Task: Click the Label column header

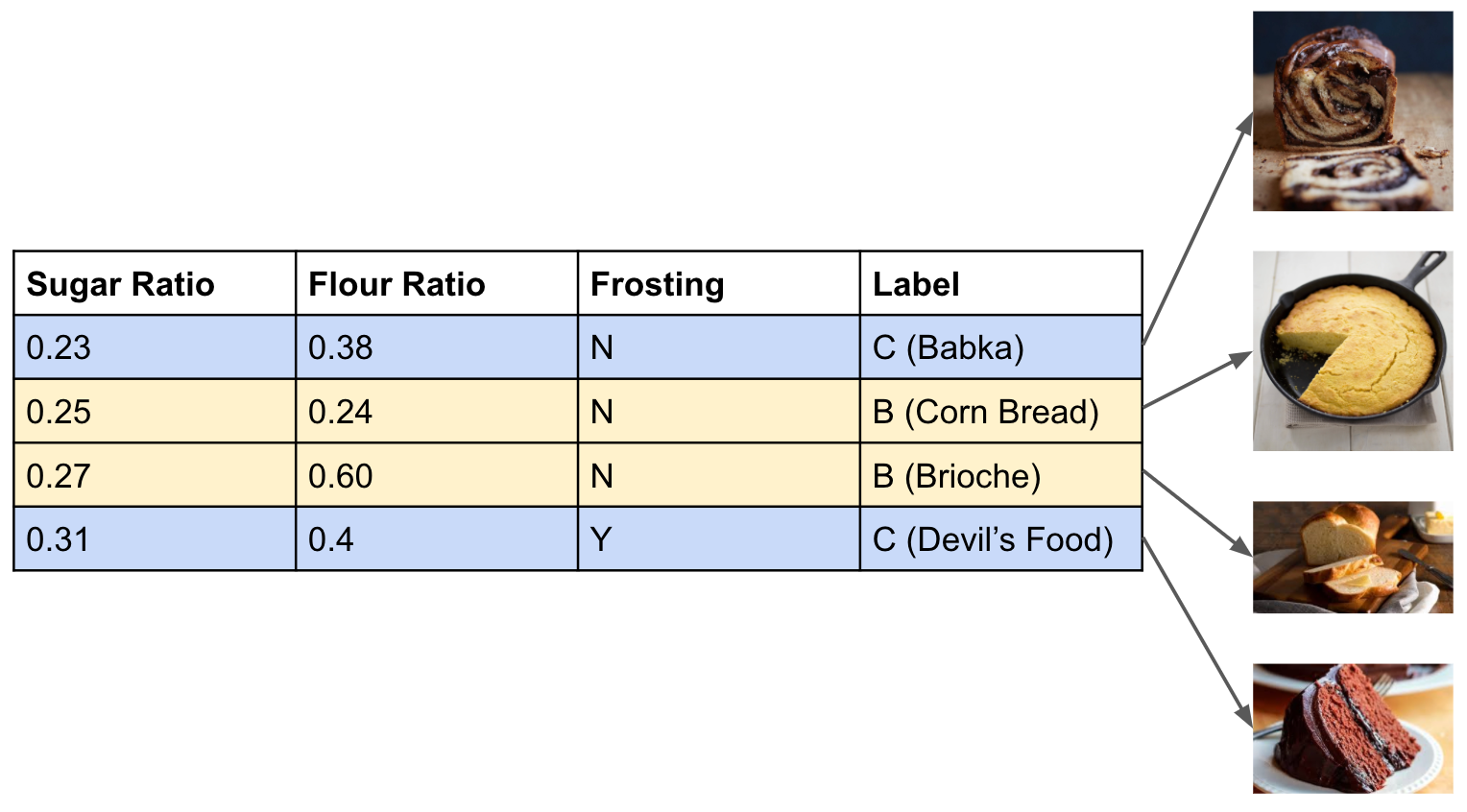Action: [1000, 284]
